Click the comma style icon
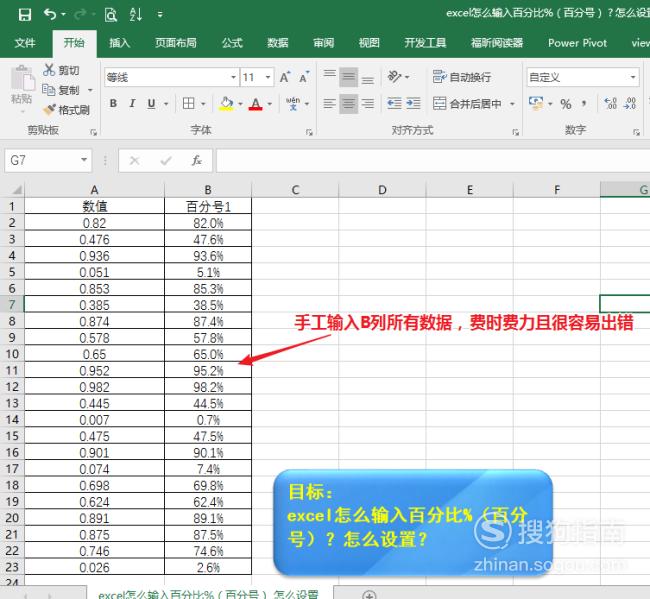Viewport: 650px width, 599px height. point(585,104)
